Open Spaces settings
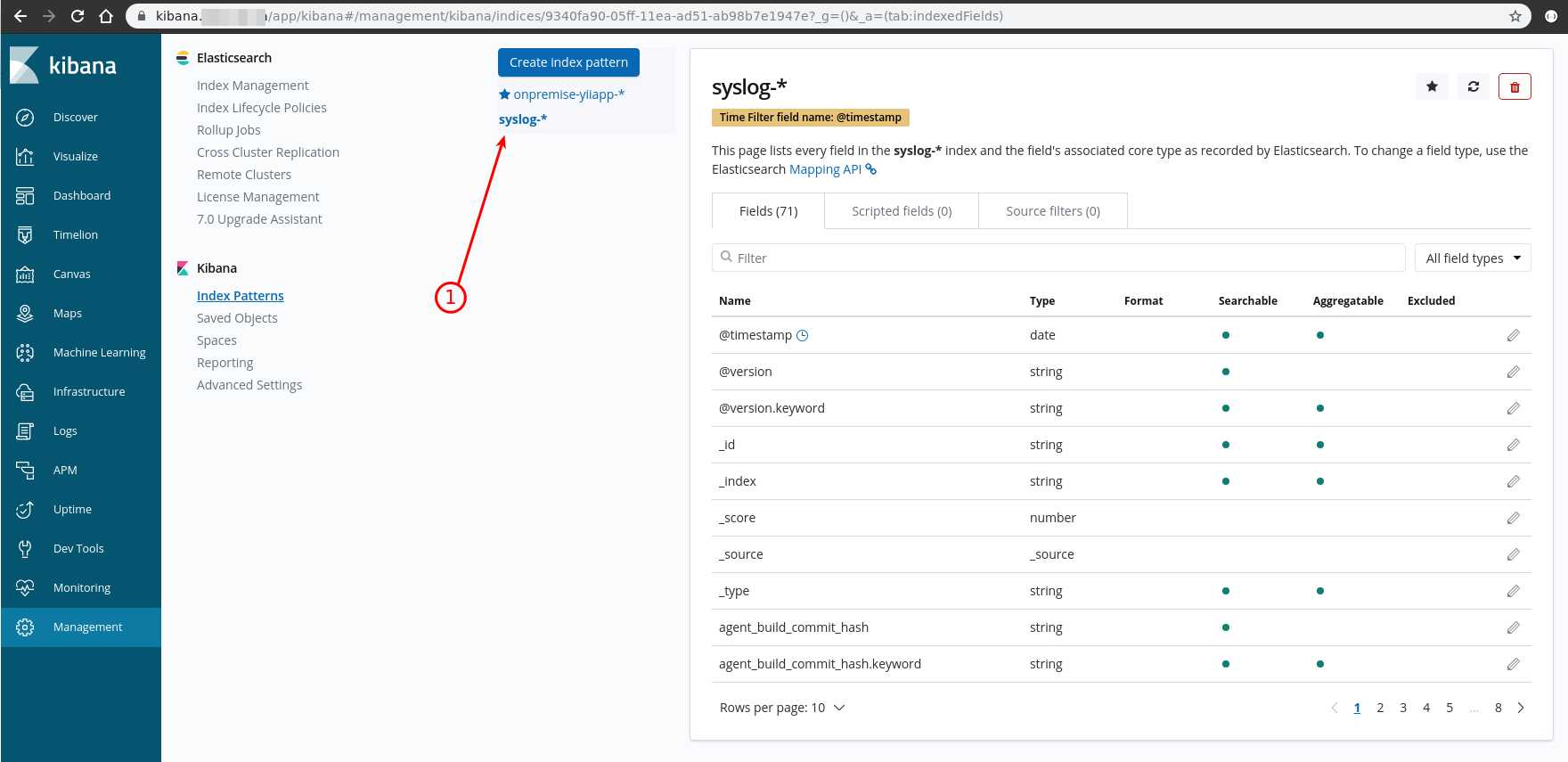The image size is (1568, 762). (x=216, y=340)
